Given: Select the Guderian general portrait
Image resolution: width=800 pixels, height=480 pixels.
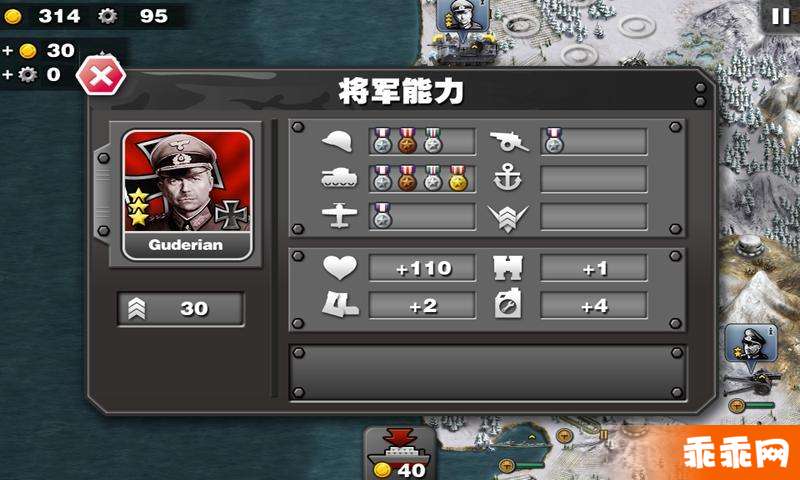Looking at the screenshot, I should point(187,194).
